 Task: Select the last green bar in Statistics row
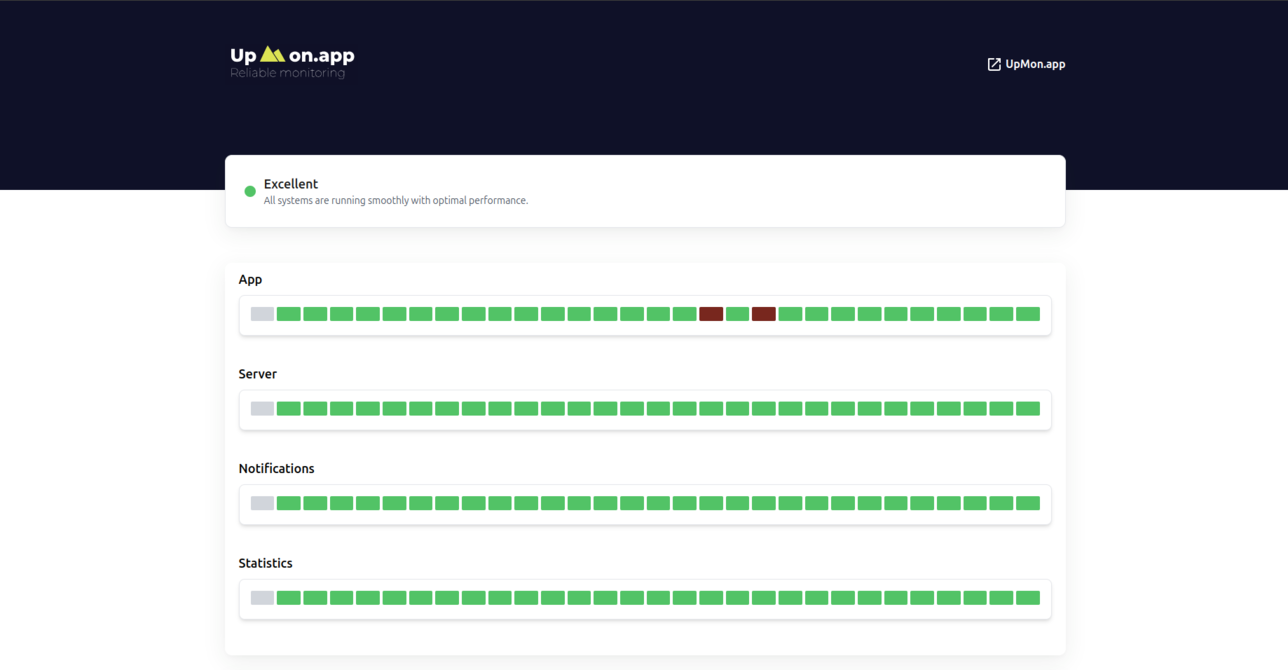[1028, 598]
